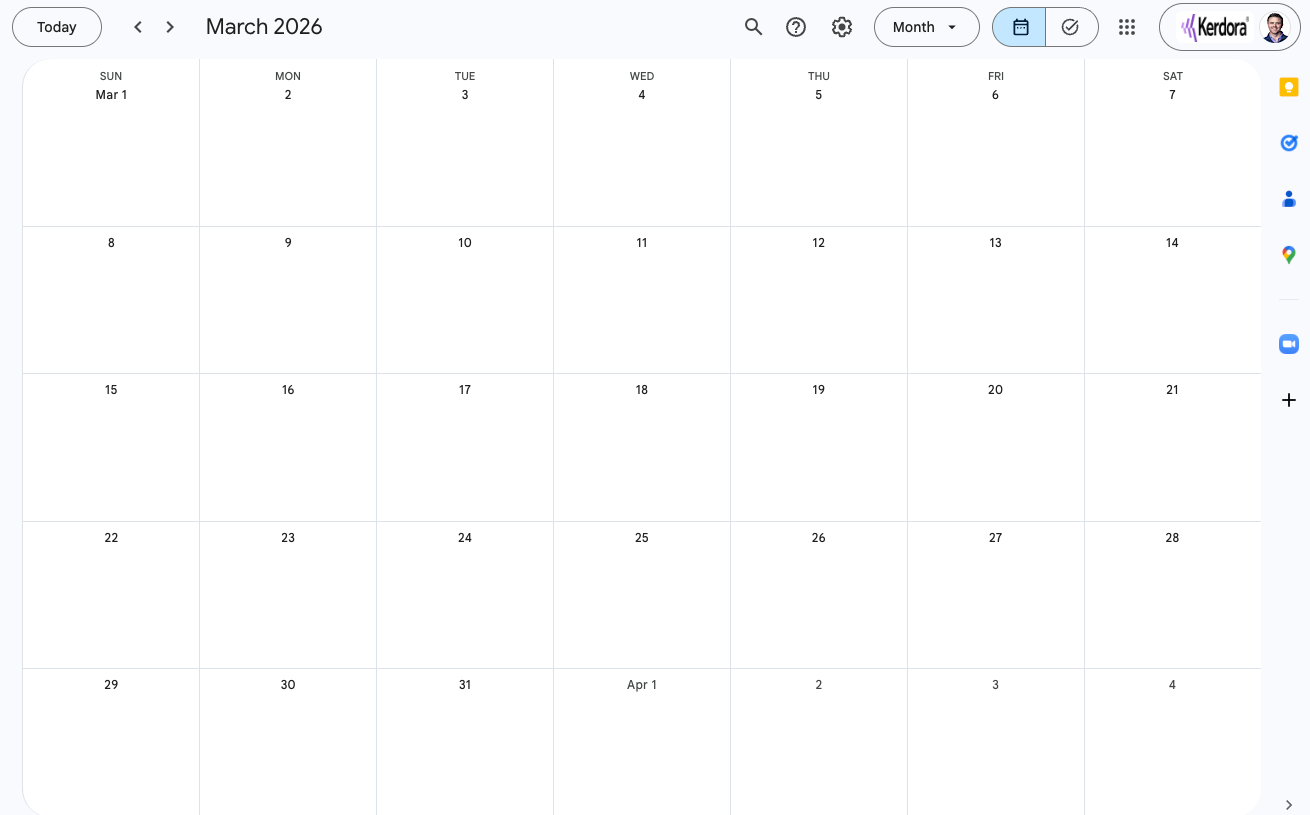This screenshot has width=1310, height=815.
Task: Click the Today button
Action: point(57,27)
